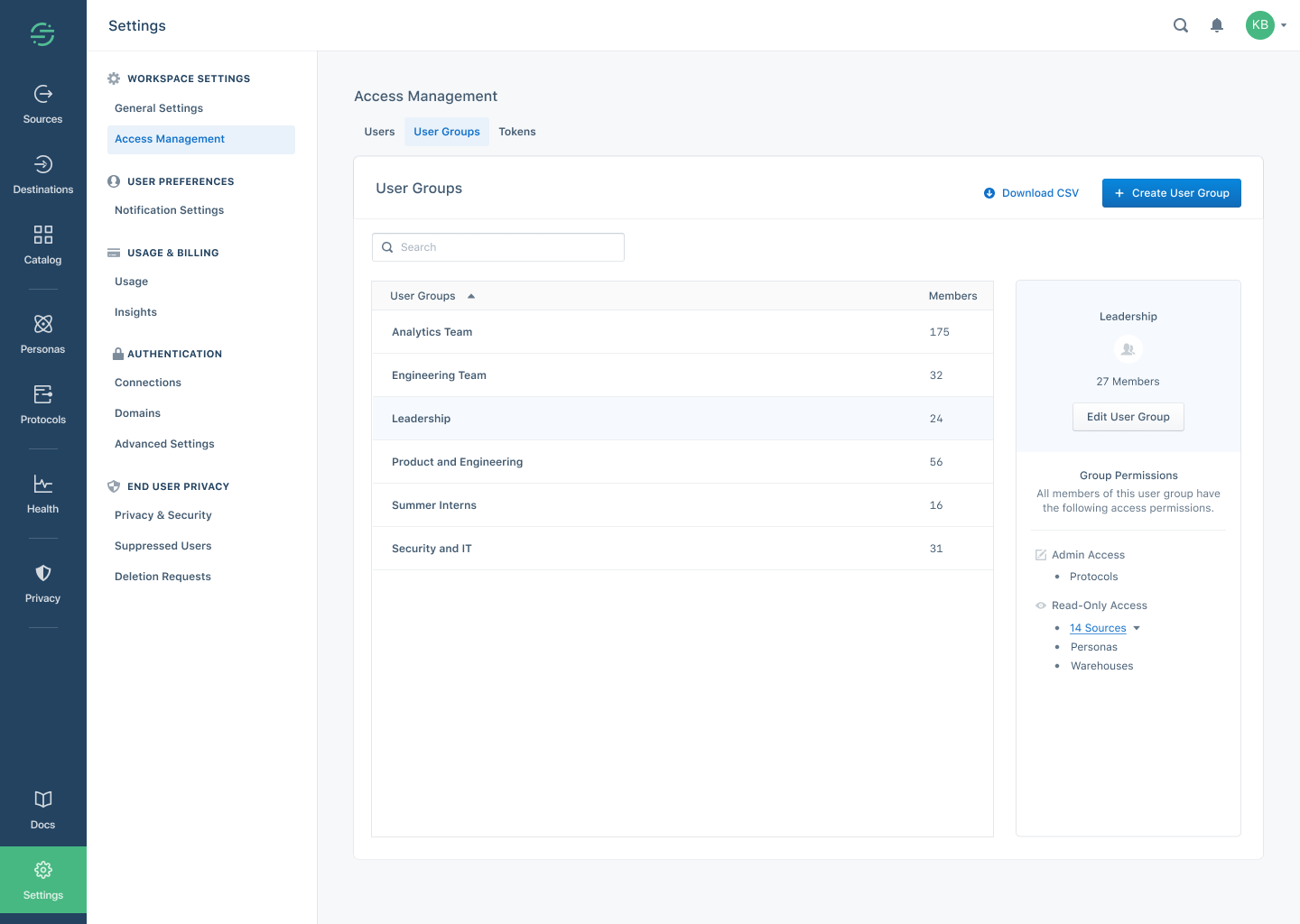Screen dimensions: 1300x924
Task: Open the Users tab in Access Management
Action: [x=379, y=131]
